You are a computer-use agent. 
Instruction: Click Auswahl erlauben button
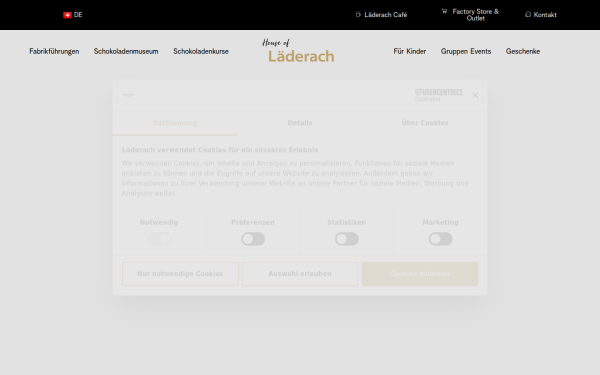click(x=300, y=274)
